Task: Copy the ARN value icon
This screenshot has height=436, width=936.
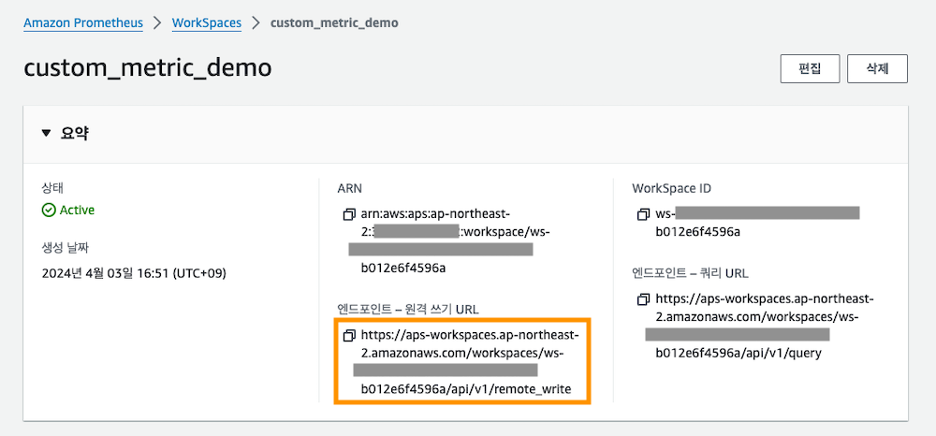Action: 349,214
